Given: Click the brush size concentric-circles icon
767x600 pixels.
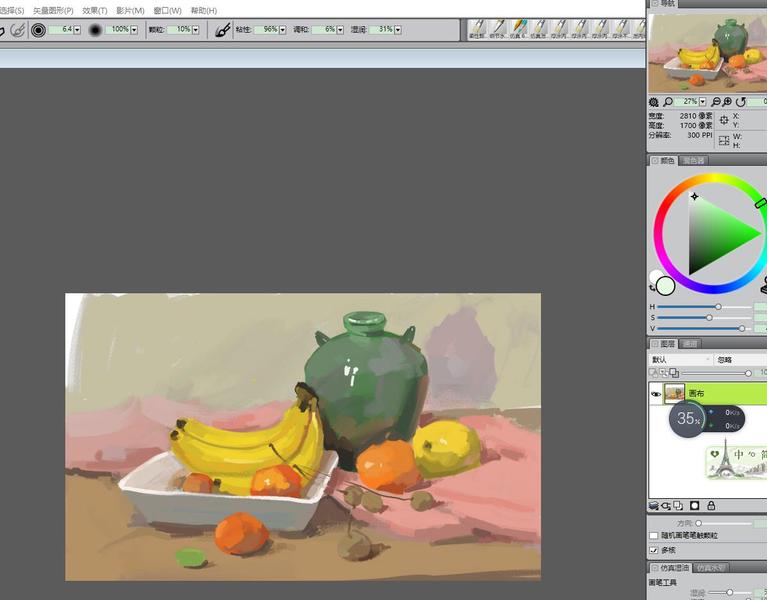Looking at the screenshot, I should pyautogui.click(x=38, y=30).
